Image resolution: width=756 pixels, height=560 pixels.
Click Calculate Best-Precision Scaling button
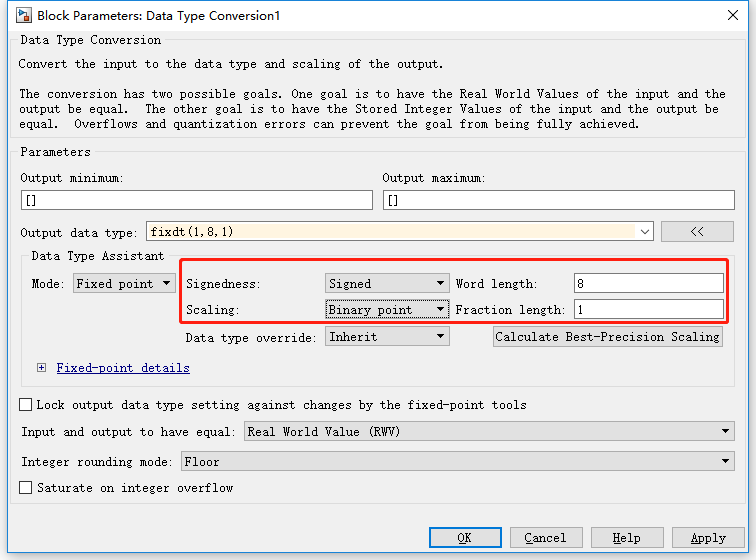[608, 336]
